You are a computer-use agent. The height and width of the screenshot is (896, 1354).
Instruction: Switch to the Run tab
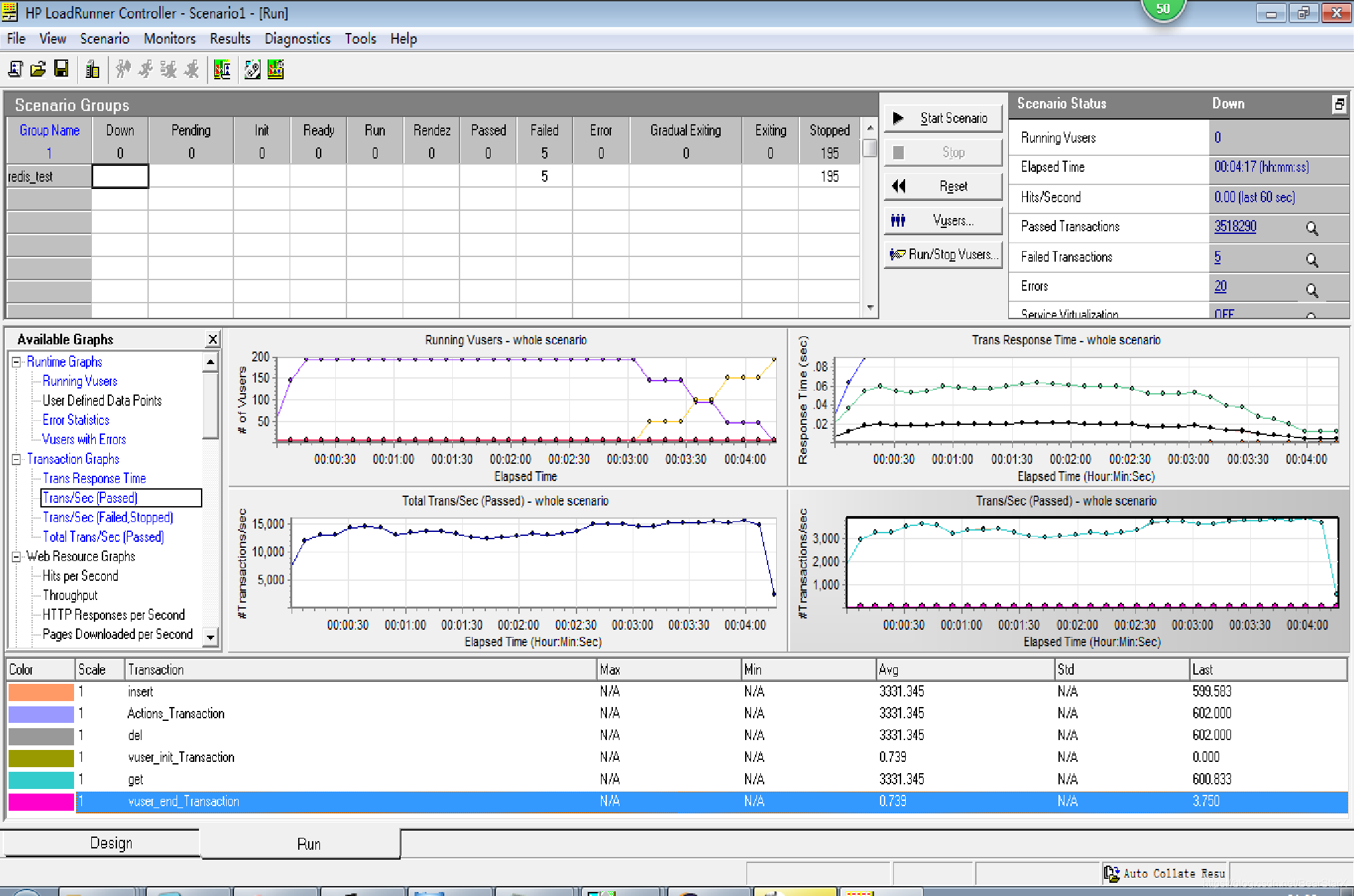[x=301, y=844]
